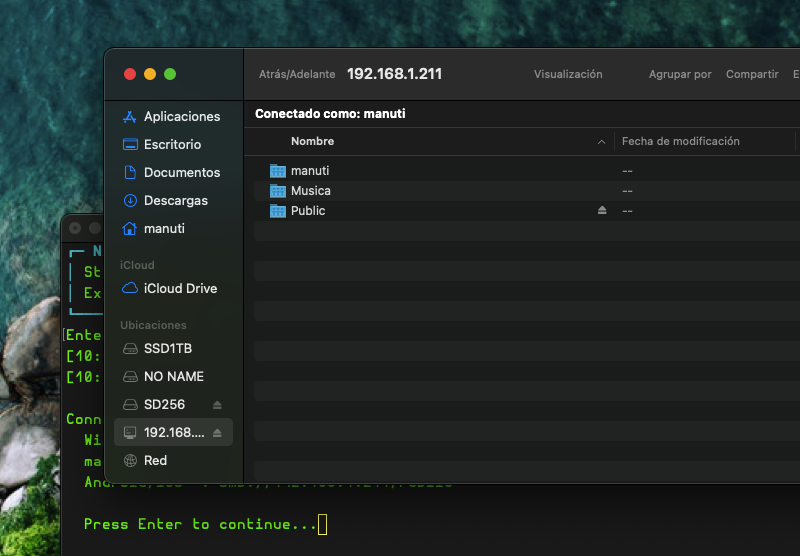Maximize the Finder window with the green button
800x556 pixels.
[170, 74]
